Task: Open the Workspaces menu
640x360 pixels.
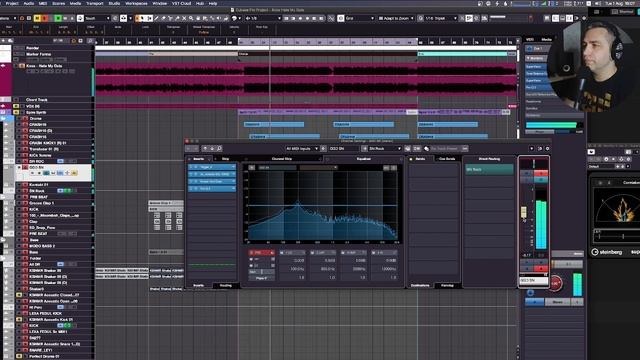Action: click(136, 3)
